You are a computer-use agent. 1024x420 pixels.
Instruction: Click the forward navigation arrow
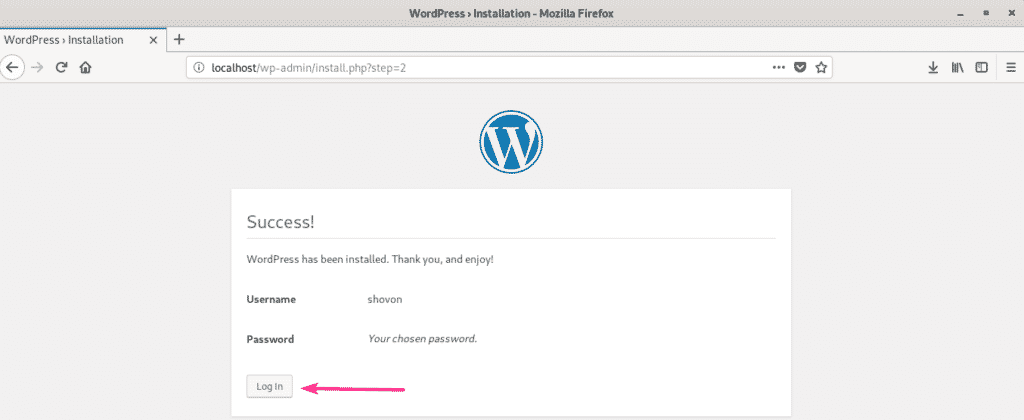point(37,67)
